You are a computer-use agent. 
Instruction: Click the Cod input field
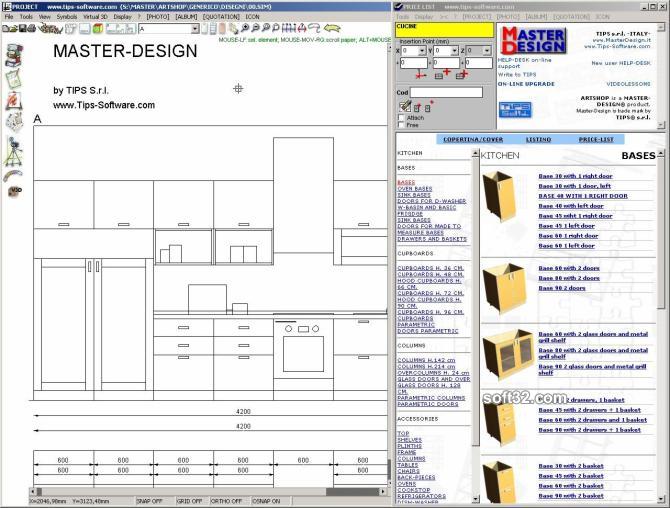coord(446,92)
